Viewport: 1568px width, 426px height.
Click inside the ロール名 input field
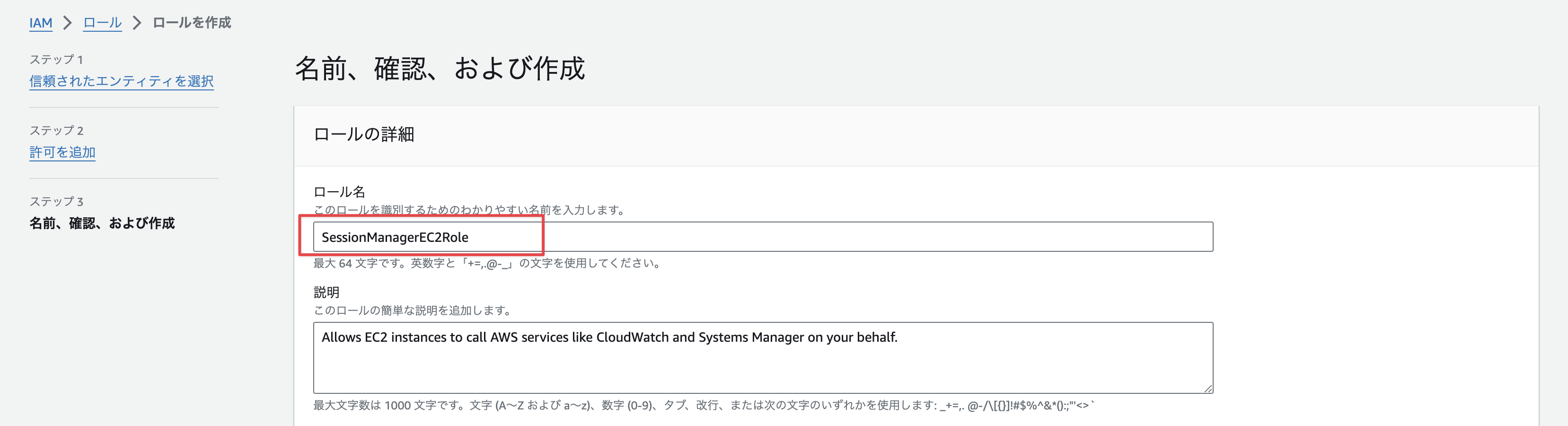[761, 236]
